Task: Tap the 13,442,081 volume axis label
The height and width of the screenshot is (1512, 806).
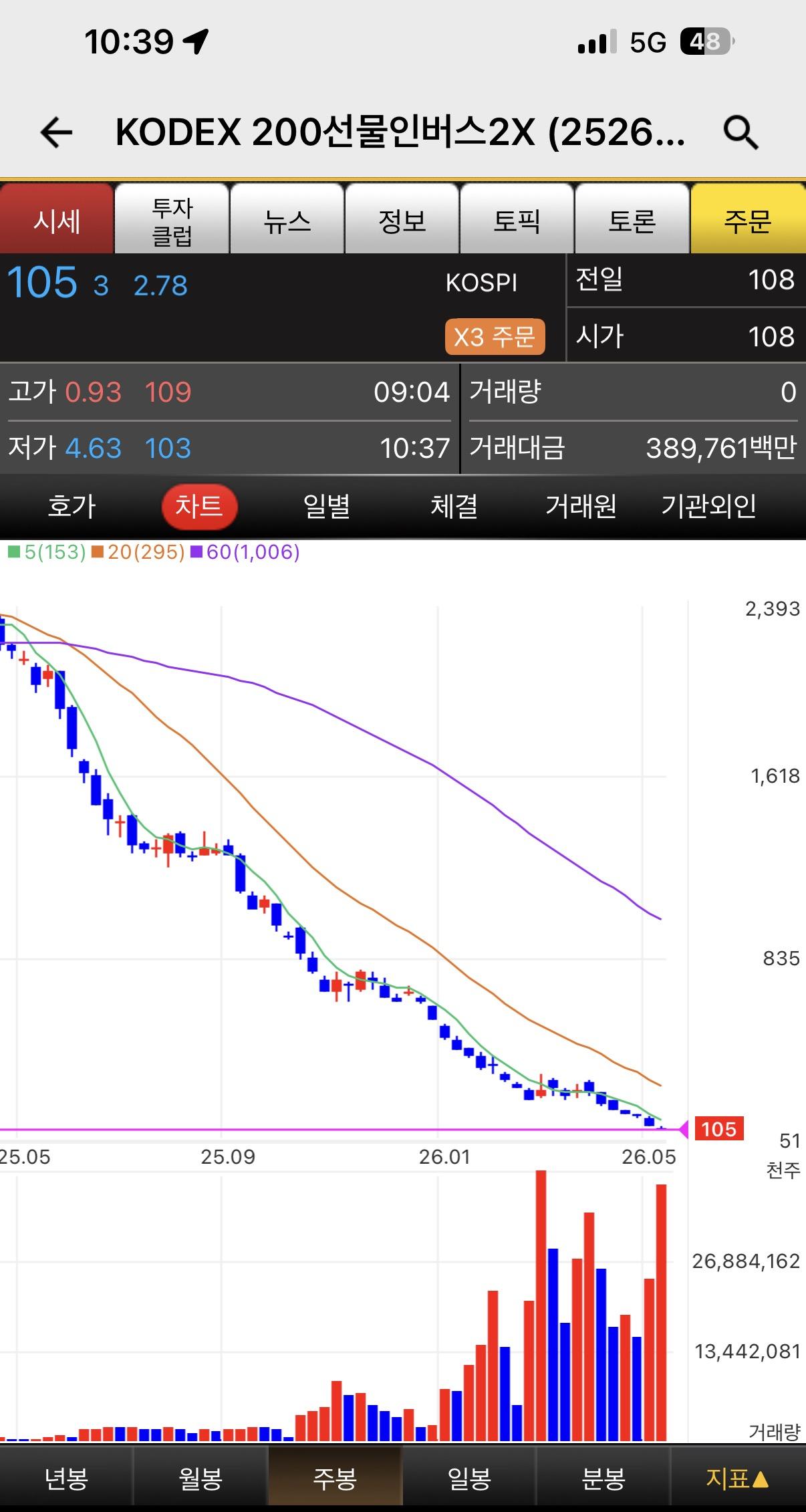Action: click(x=747, y=1352)
